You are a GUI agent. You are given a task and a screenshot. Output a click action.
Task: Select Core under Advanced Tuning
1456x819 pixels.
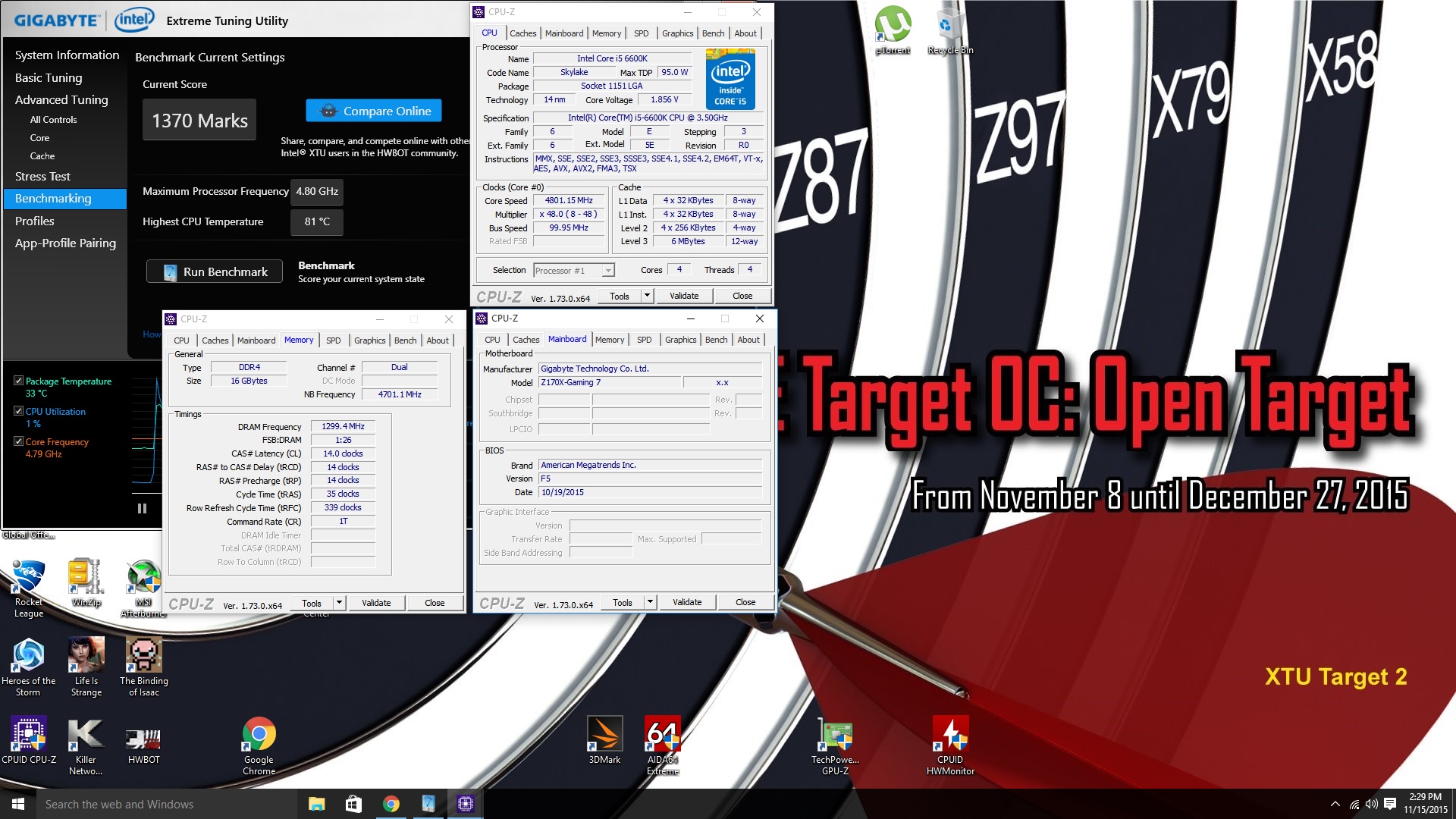(x=39, y=138)
